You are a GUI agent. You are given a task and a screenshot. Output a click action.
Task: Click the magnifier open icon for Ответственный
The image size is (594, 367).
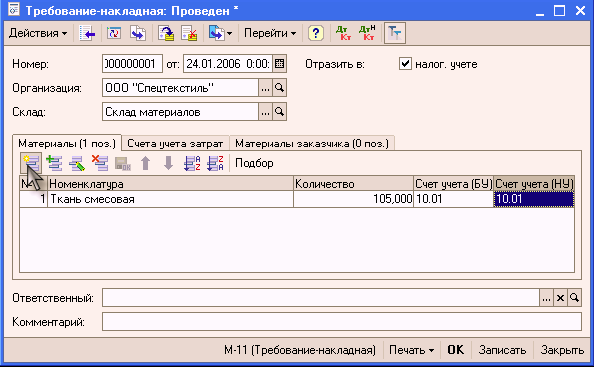tap(574, 298)
